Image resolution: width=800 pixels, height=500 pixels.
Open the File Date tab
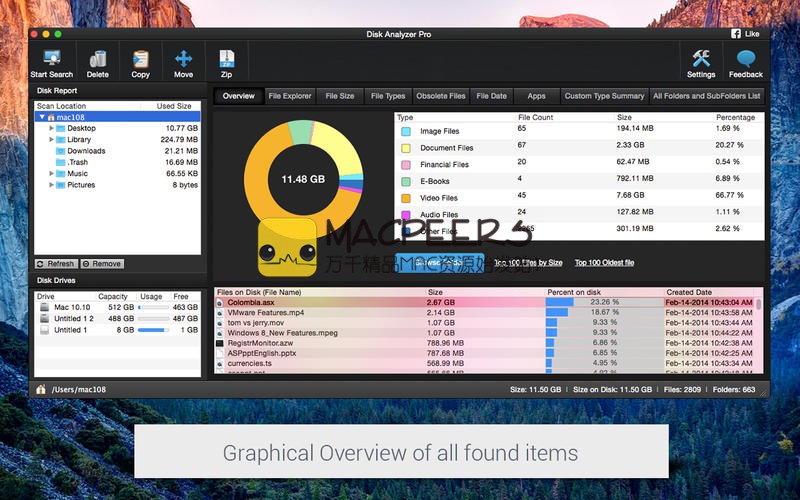tap(492, 96)
